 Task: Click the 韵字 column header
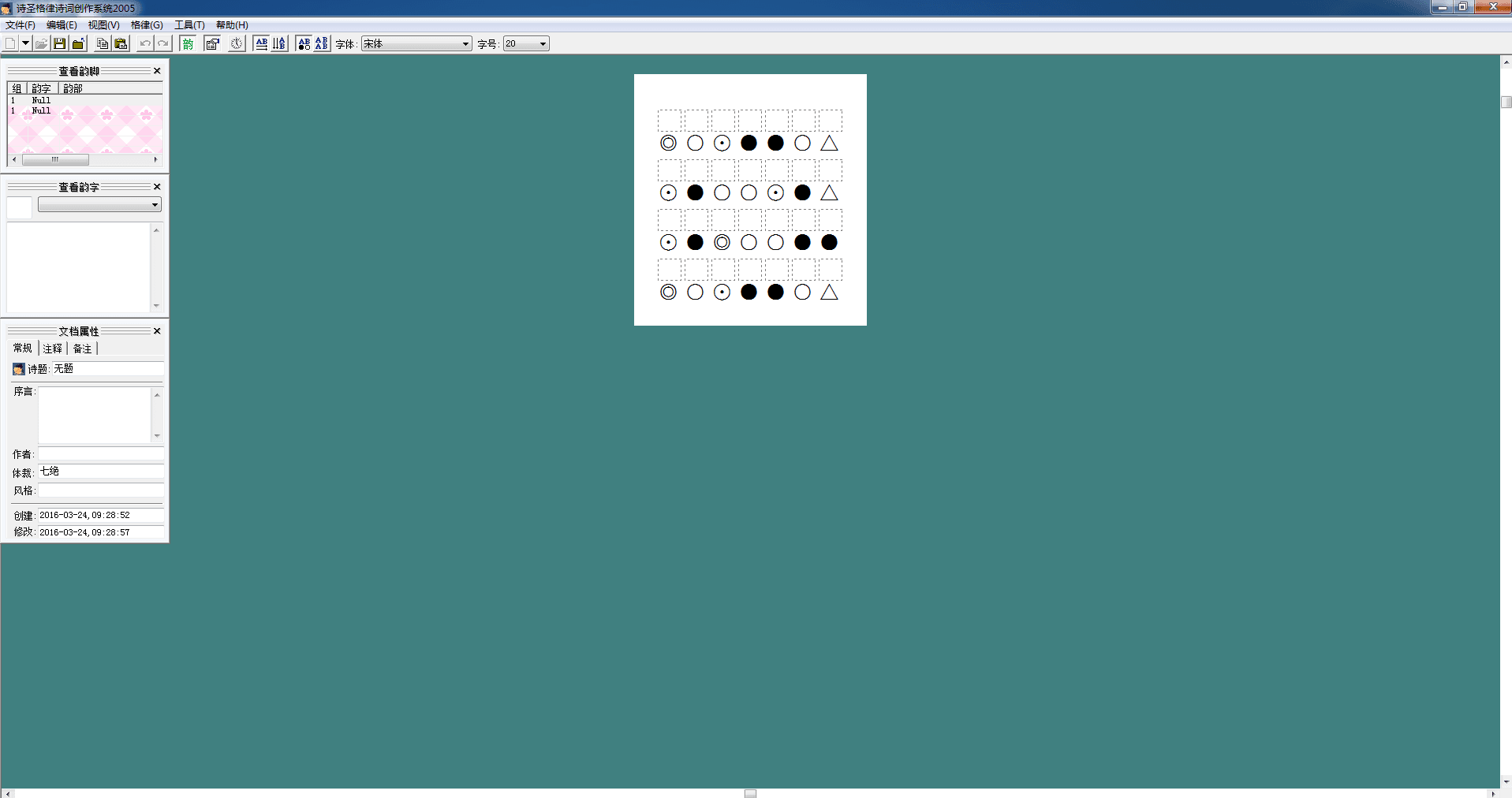43,88
